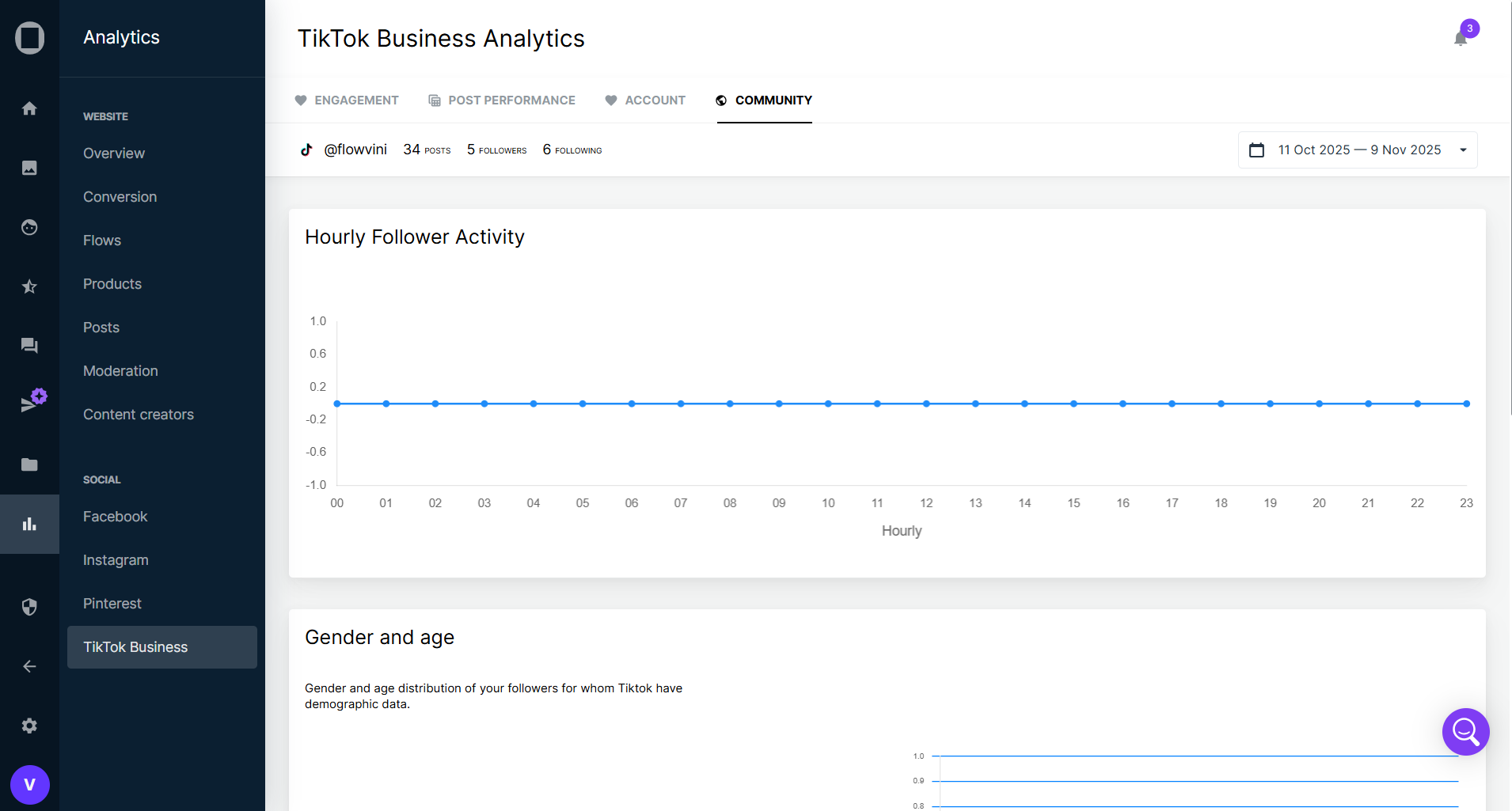Switch to the Engagement tab
The height and width of the screenshot is (811, 1512).
pos(347,100)
